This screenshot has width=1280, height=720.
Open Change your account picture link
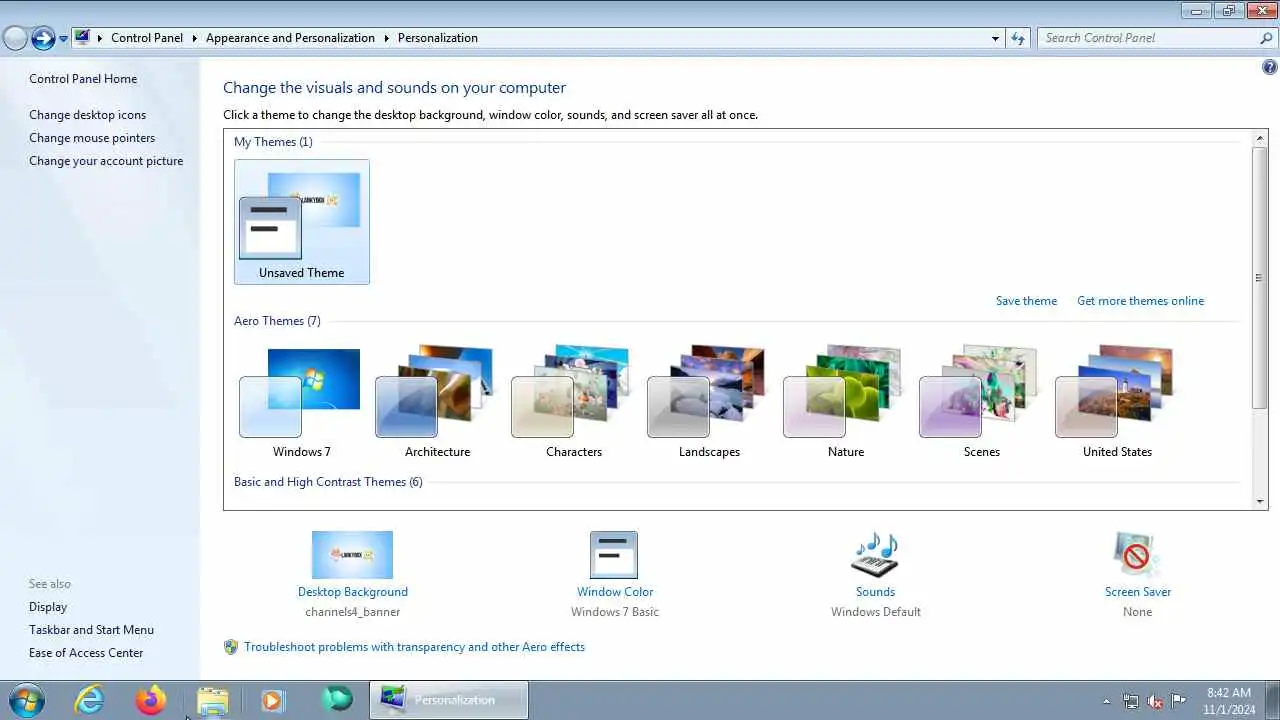coord(106,161)
